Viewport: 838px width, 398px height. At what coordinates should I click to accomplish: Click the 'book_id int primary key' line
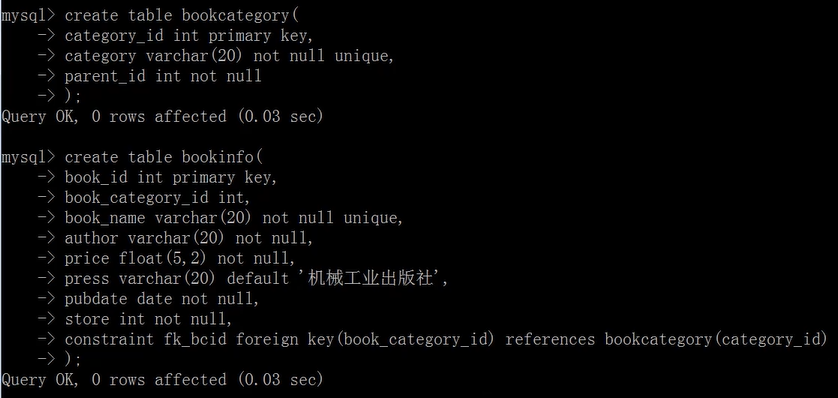[171, 177]
